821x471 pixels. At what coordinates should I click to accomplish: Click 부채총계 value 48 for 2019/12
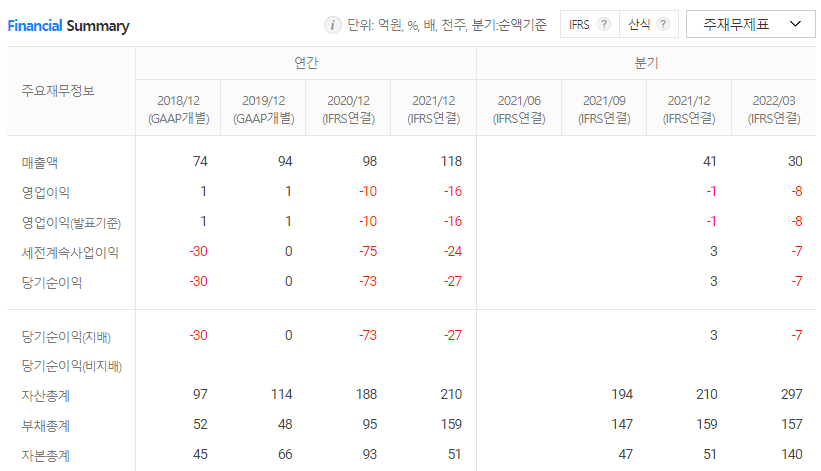285,424
